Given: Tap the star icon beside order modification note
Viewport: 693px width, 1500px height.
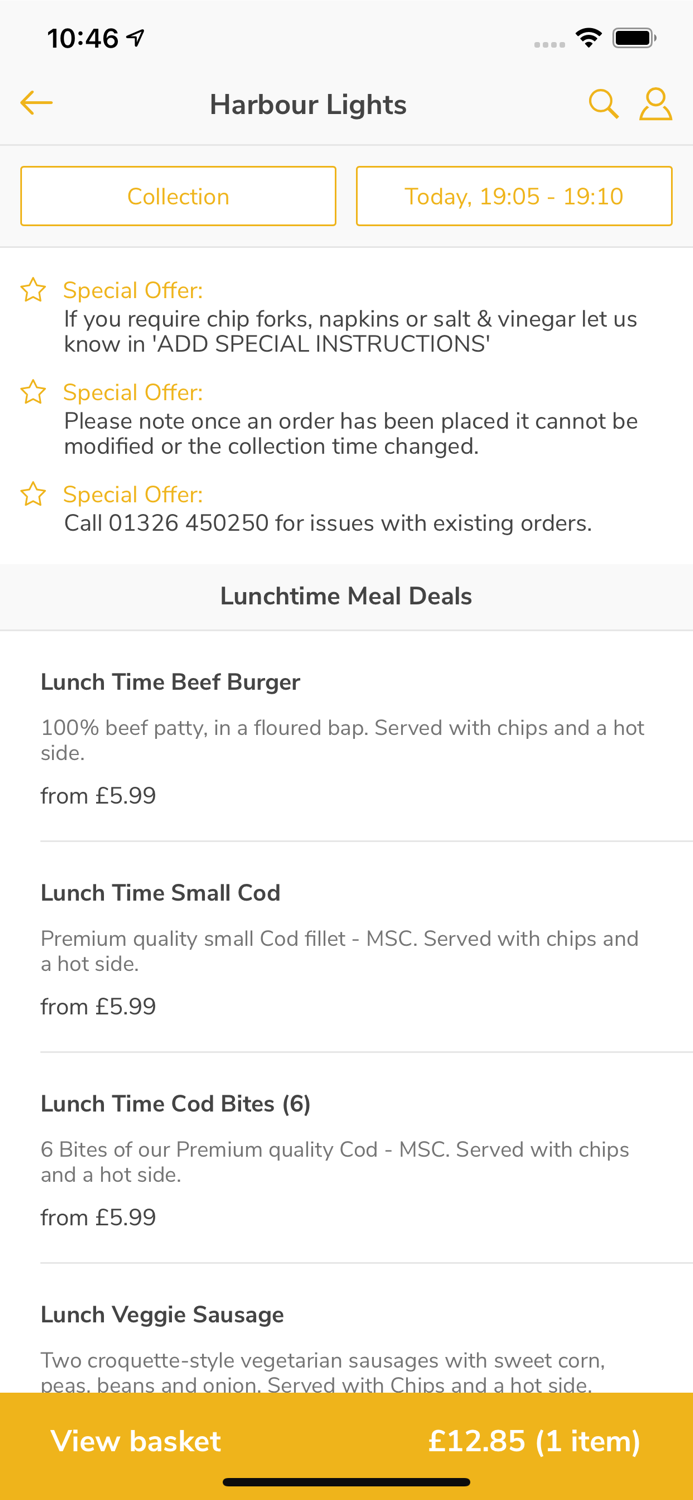Looking at the screenshot, I should coord(33,392).
